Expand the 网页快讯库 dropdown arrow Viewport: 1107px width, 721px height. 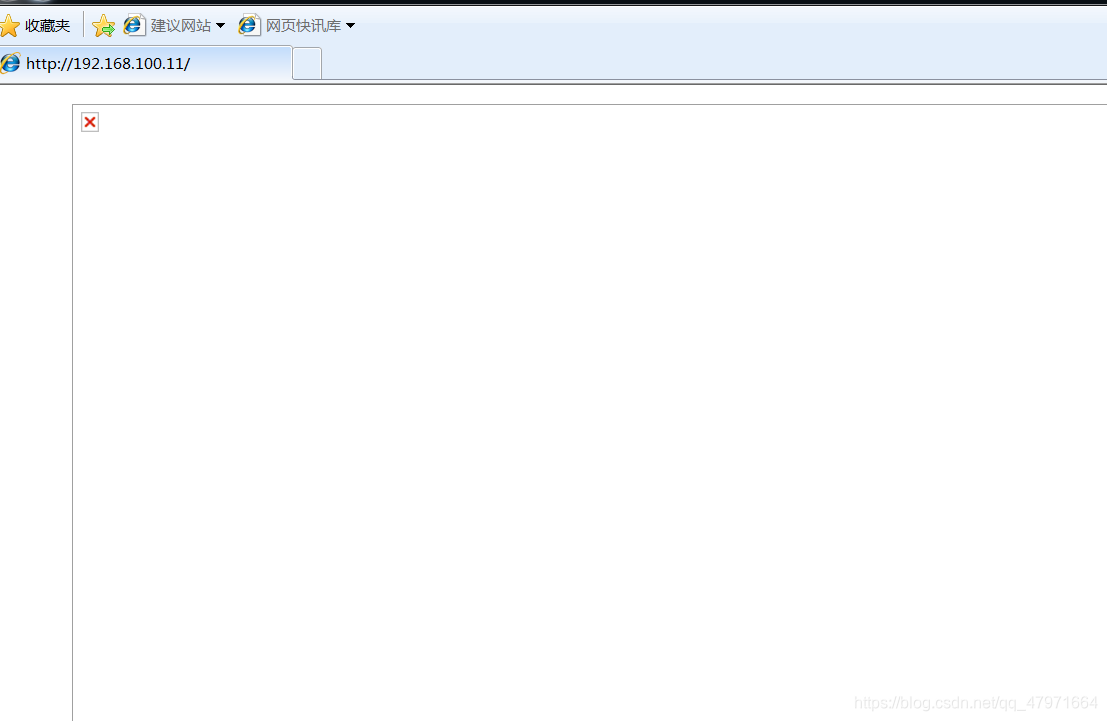pyautogui.click(x=350, y=26)
